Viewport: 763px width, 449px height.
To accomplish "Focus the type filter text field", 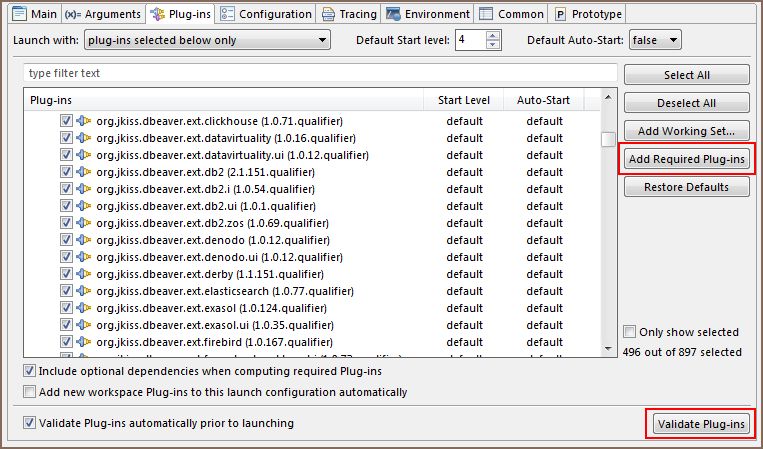I will [320, 73].
